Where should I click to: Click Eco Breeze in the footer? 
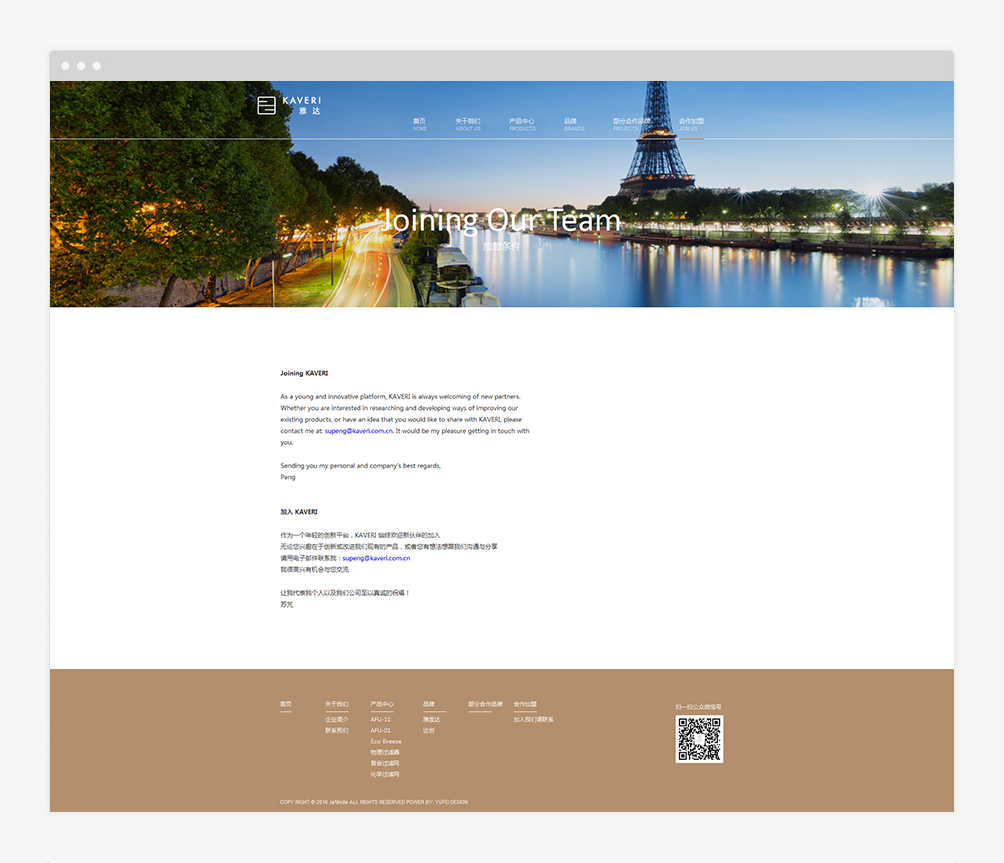pyautogui.click(x=385, y=741)
